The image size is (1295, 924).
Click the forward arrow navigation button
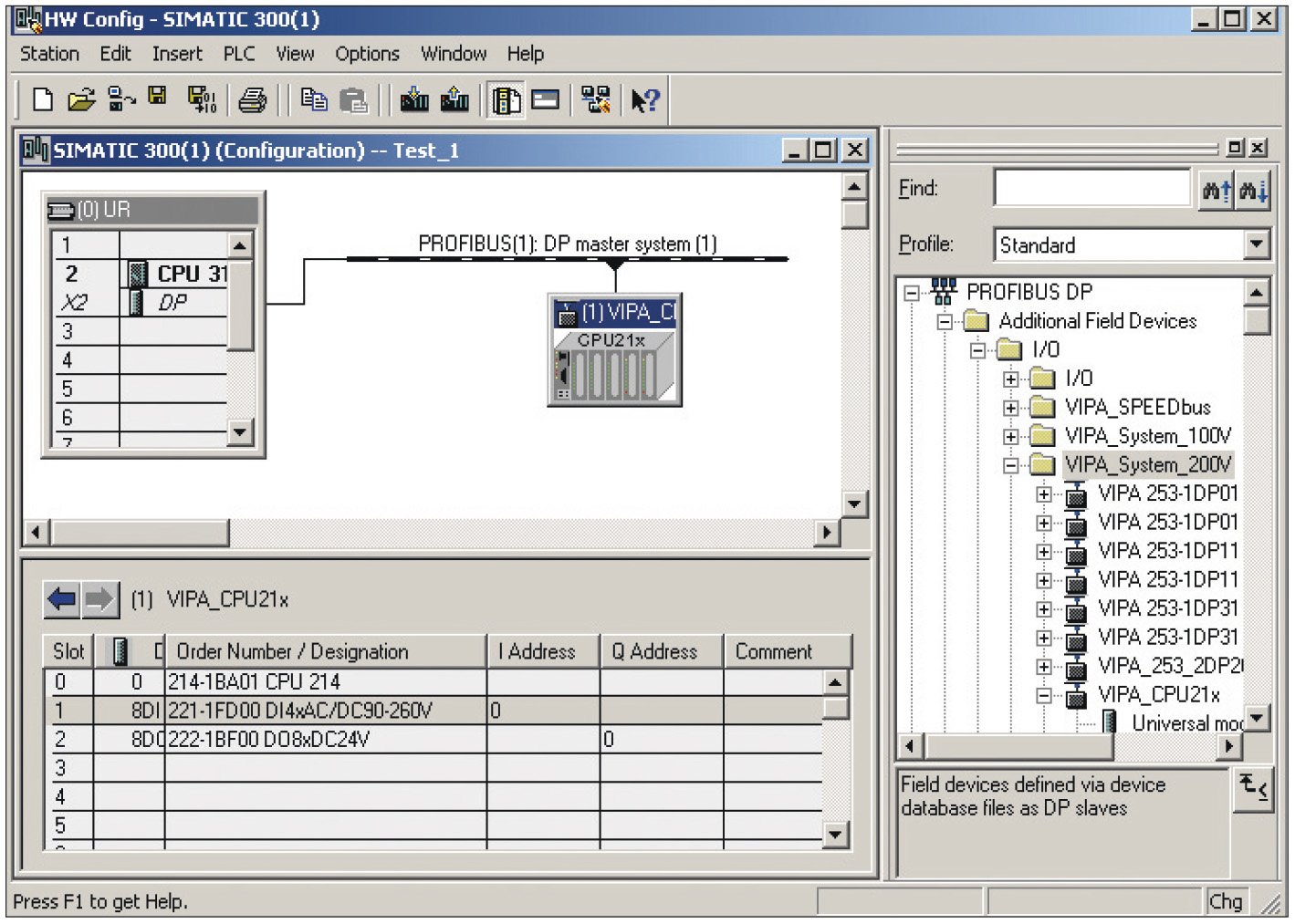100,599
